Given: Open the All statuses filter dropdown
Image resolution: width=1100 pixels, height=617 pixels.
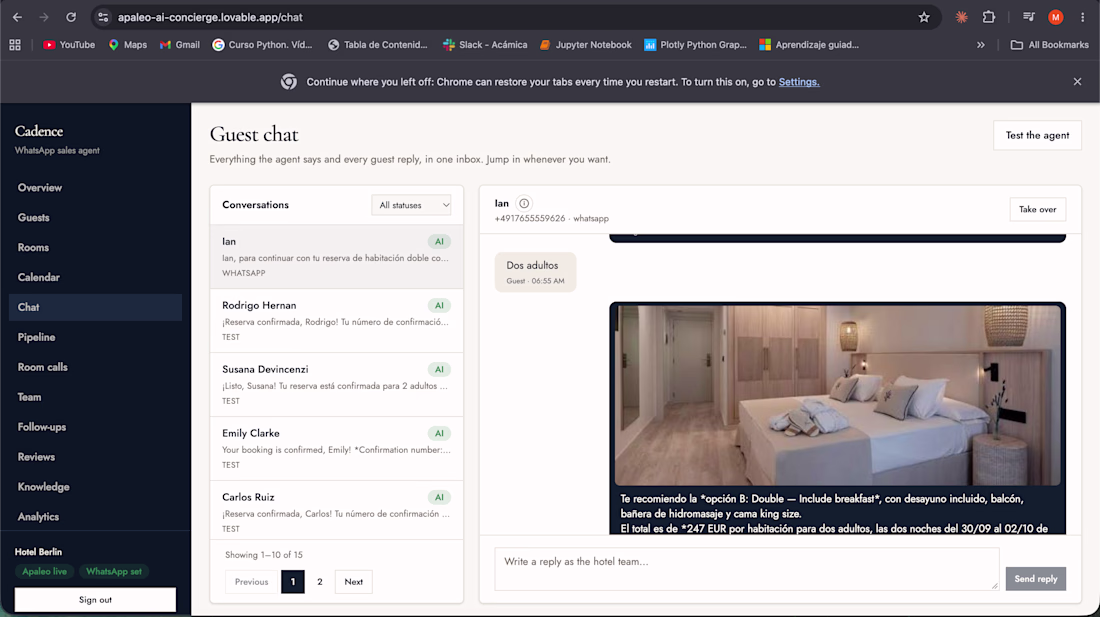Looking at the screenshot, I should [411, 205].
